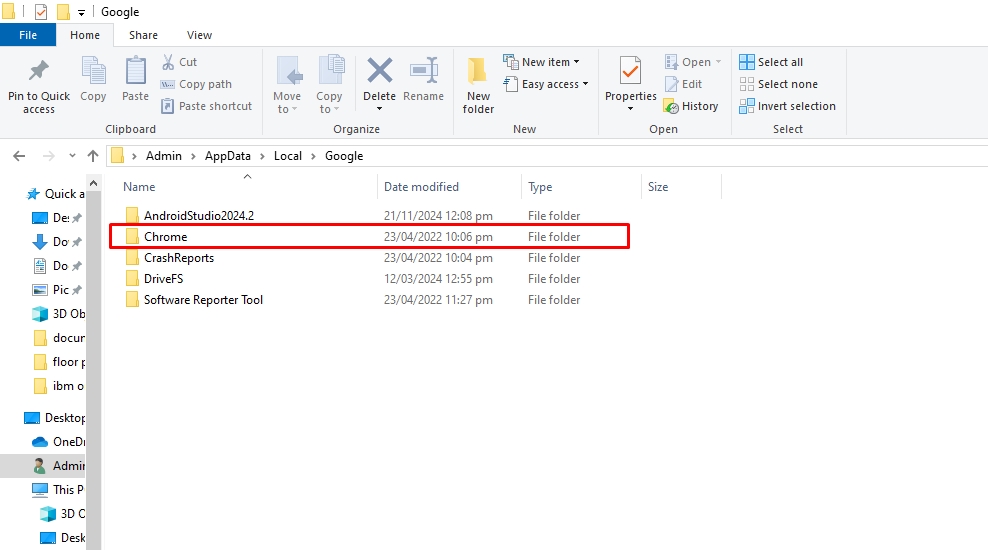Click navigation pane scroll-up arrow
Viewport: 988px width, 550px height.
[x=93, y=183]
